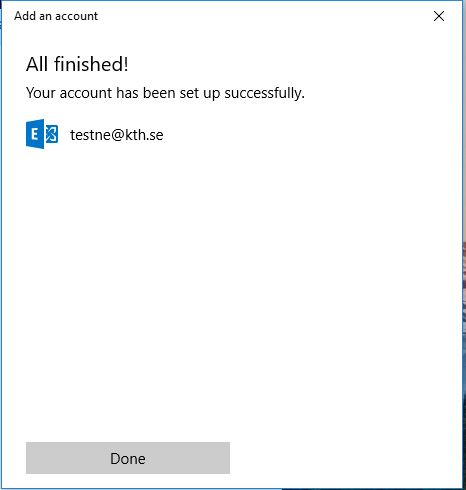This screenshot has width=466, height=490.
Task: Click the 'Add an account' window title
Action: [56, 16]
